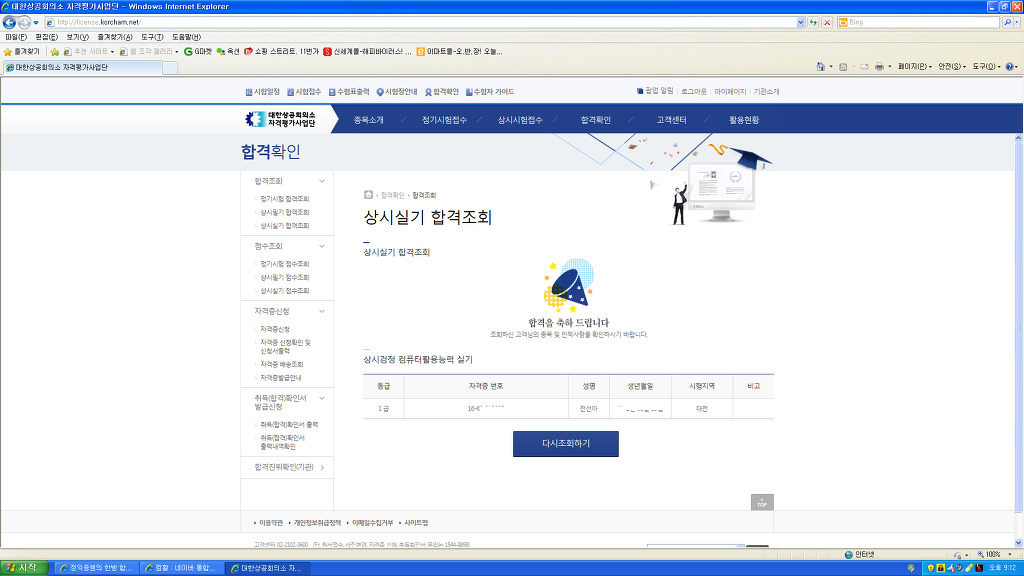Select the 정기시험접수 navigation tab
The image size is (1024, 576).
coord(444,120)
